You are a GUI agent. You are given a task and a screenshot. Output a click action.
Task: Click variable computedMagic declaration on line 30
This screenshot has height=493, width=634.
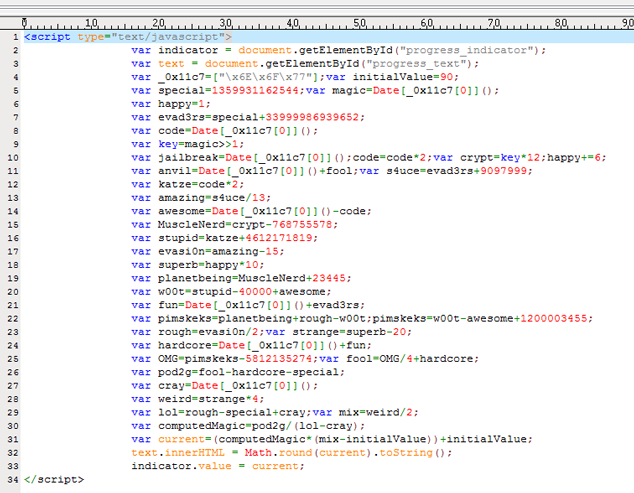point(201,426)
